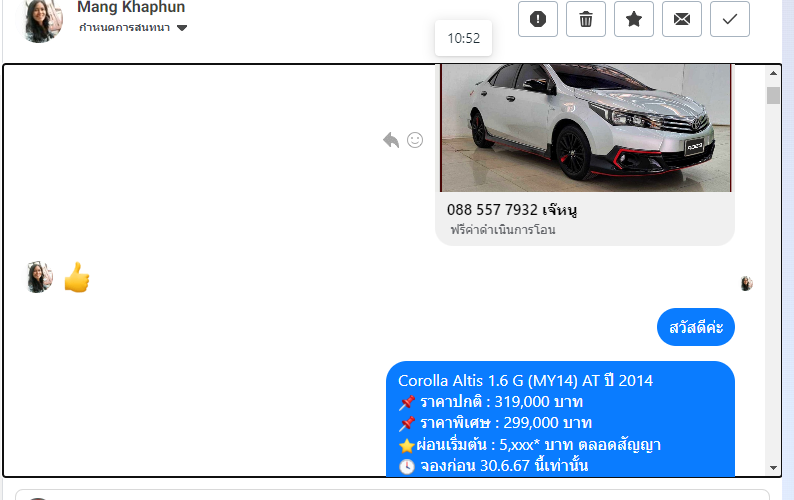This screenshot has height=500, width=794.
Task: Open the silver Toyota car image
Action: click(x=585, y=128)
